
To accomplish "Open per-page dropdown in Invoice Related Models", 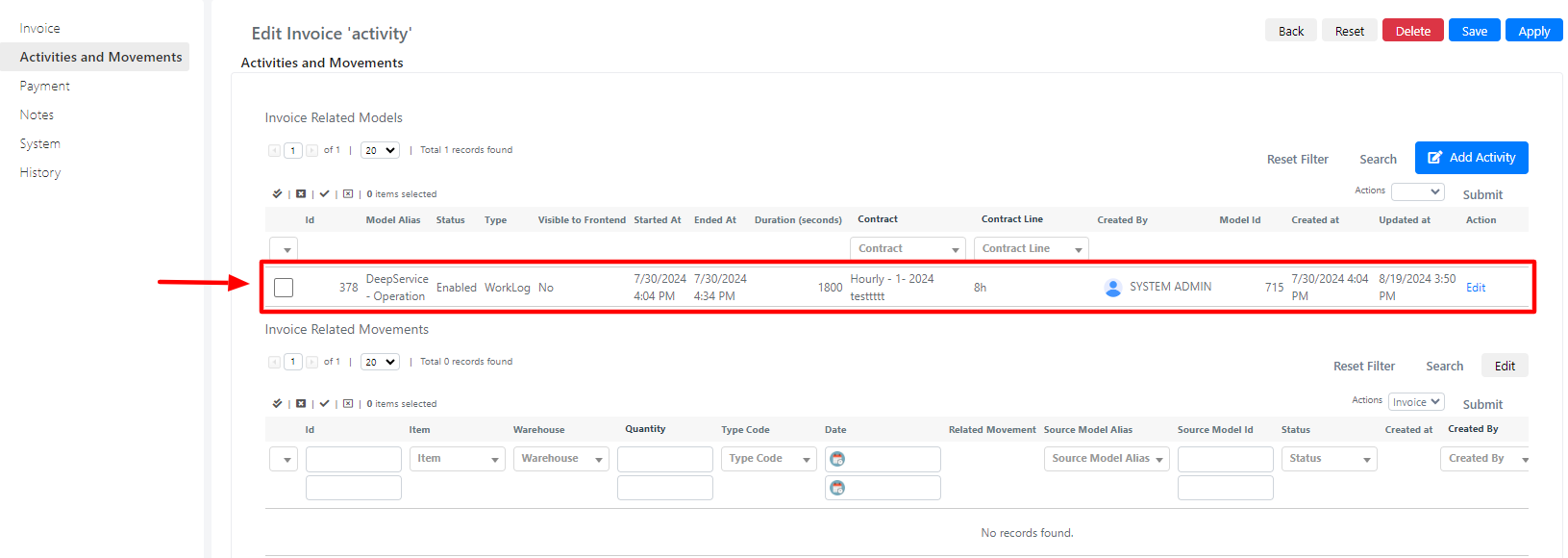I will click(380, 150).
